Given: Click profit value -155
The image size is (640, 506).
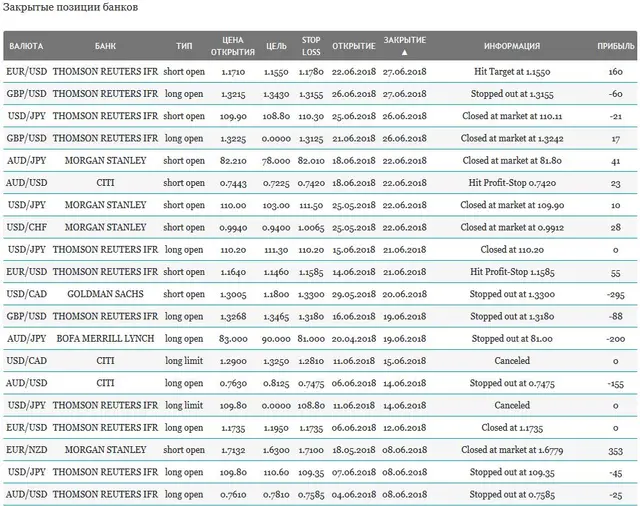Looking at the screenshot, I should pos(616,384).
